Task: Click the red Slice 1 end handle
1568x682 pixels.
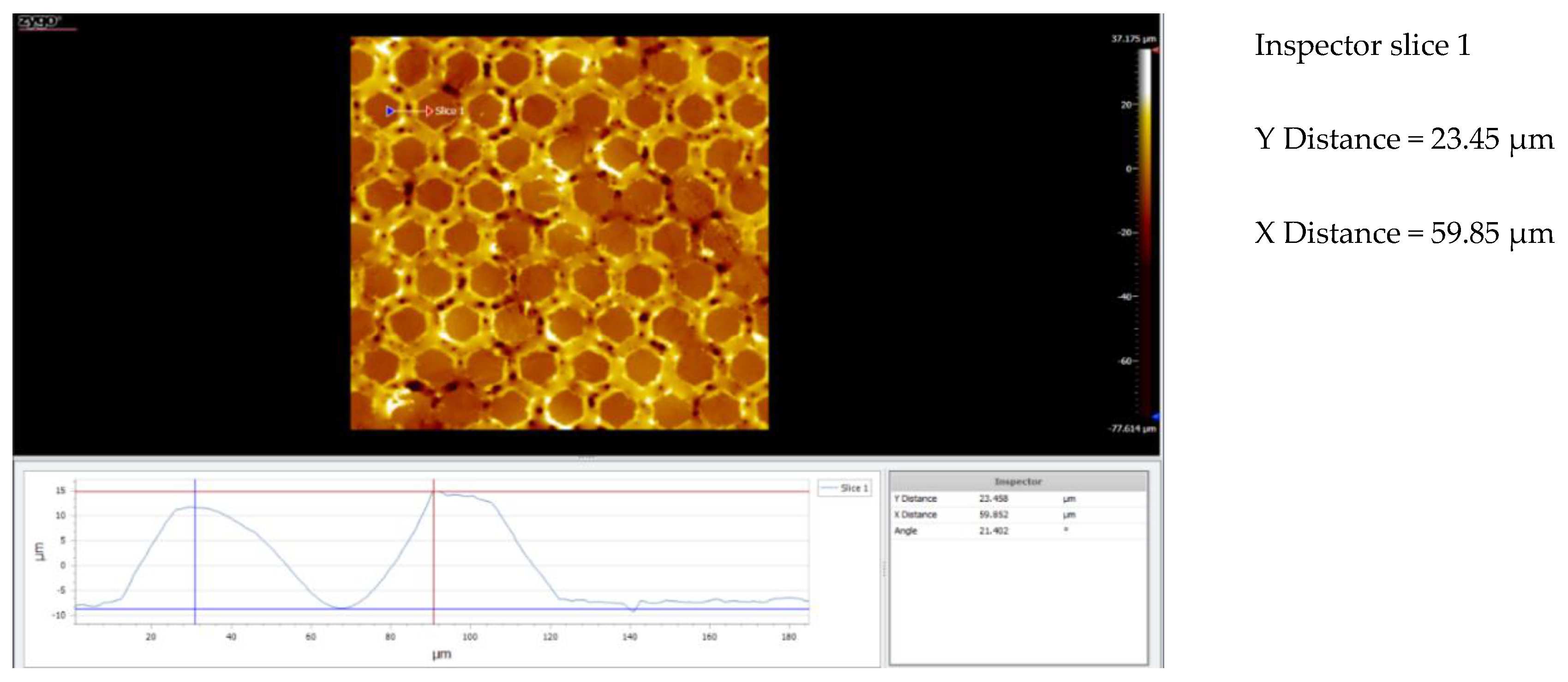Action: (429, 111)
